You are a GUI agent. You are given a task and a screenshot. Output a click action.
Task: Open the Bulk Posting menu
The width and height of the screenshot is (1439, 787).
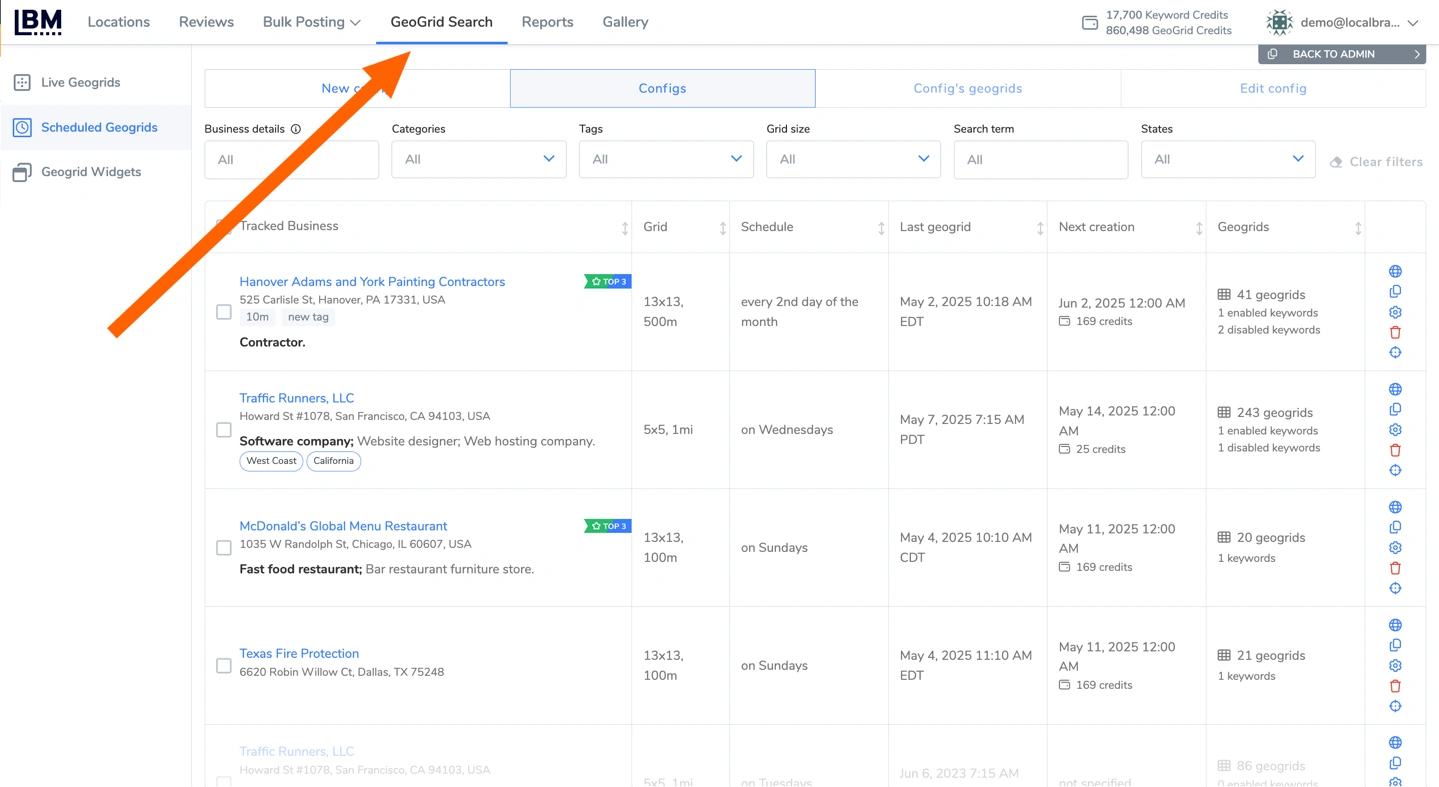tap(311, 22)
